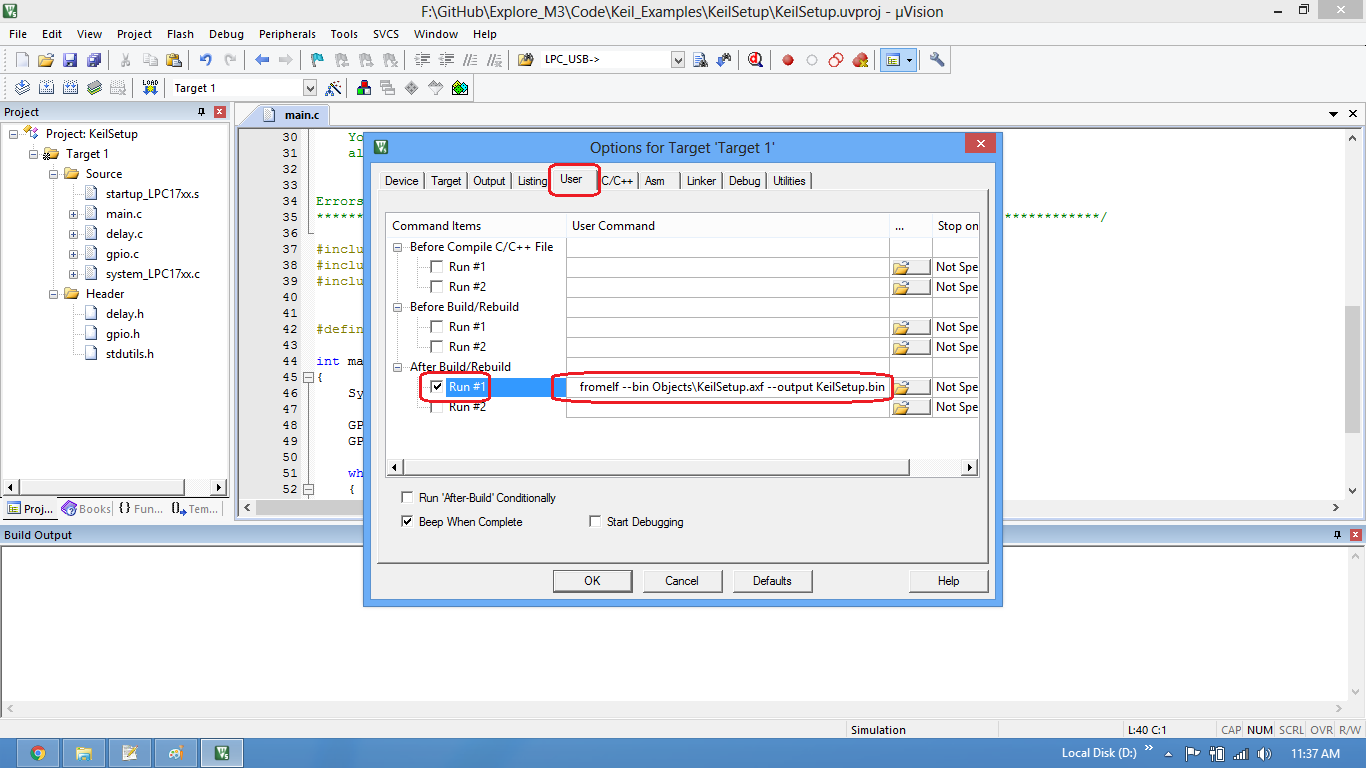Insert breakpoint using red dot icon
This screenshot has width=1366, height=768.
[788, 60]
